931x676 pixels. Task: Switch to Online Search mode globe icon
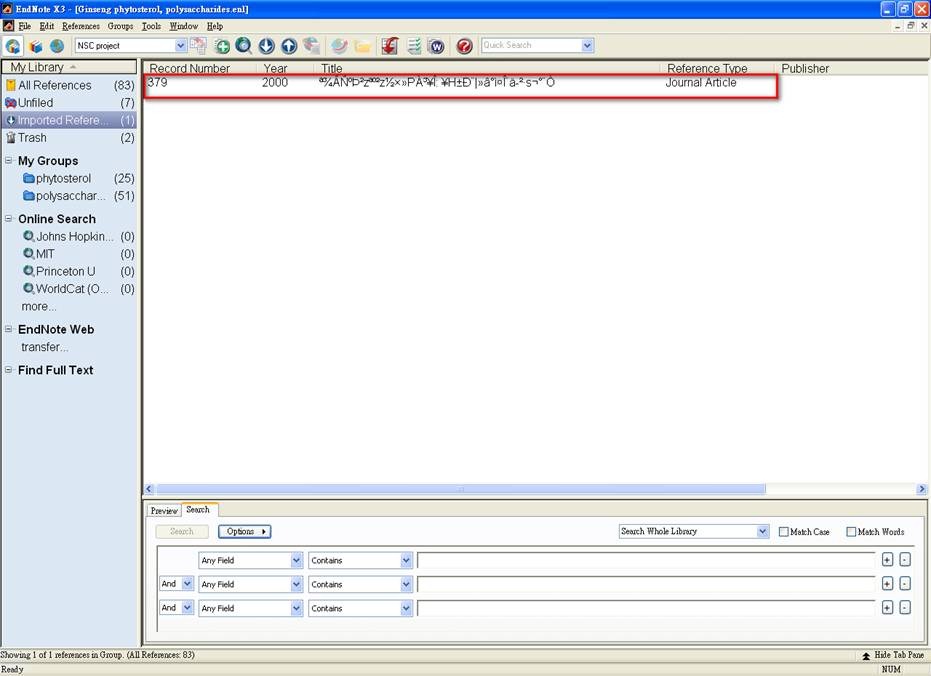pyautogui.click(x=56, y=46)
